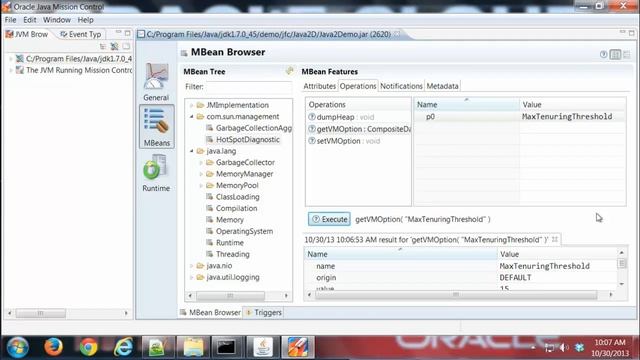The height and width of the screenshot is (360, 640).
Task: Click the volume icon in system tray
Action: (x=564, y=347)
